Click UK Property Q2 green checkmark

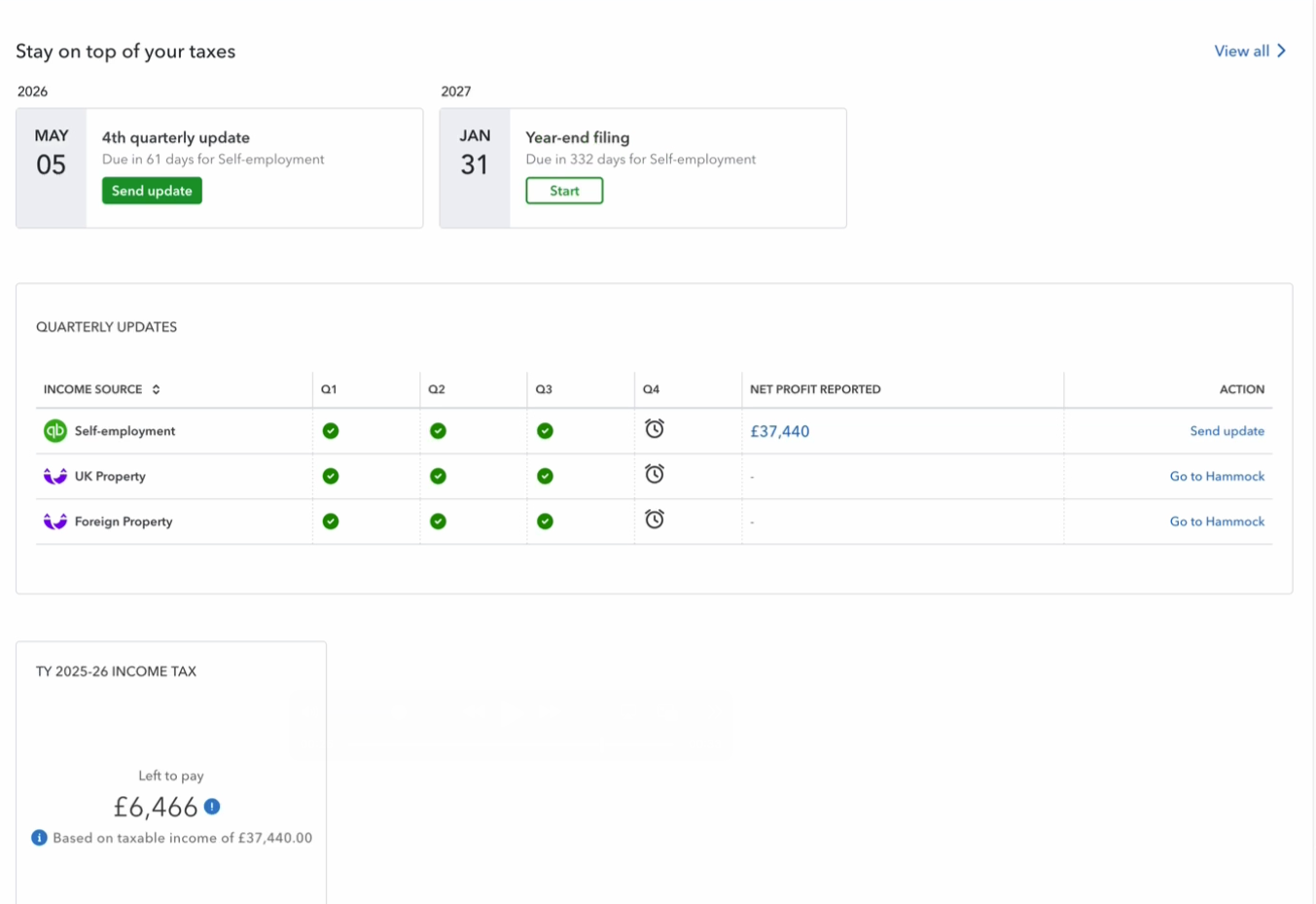(x=438, y=476)
